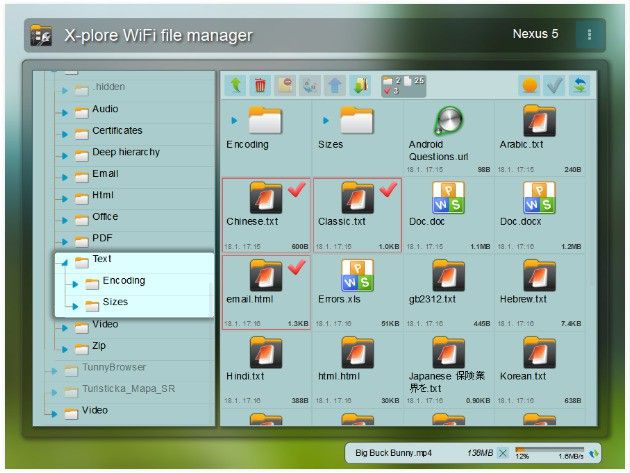
Task: Select the .hidden folder in tree
Action: tap(108, 87)
